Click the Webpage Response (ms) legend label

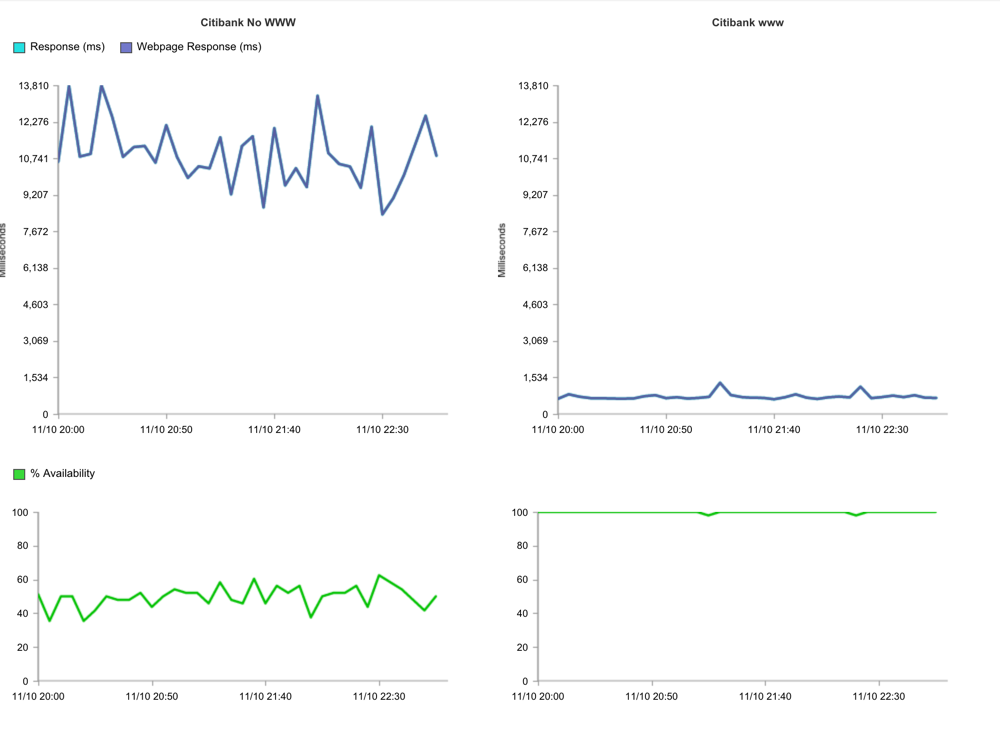pos(199,47)
